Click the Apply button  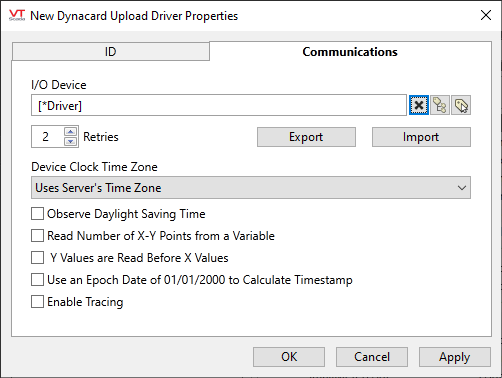click(454, 357)
